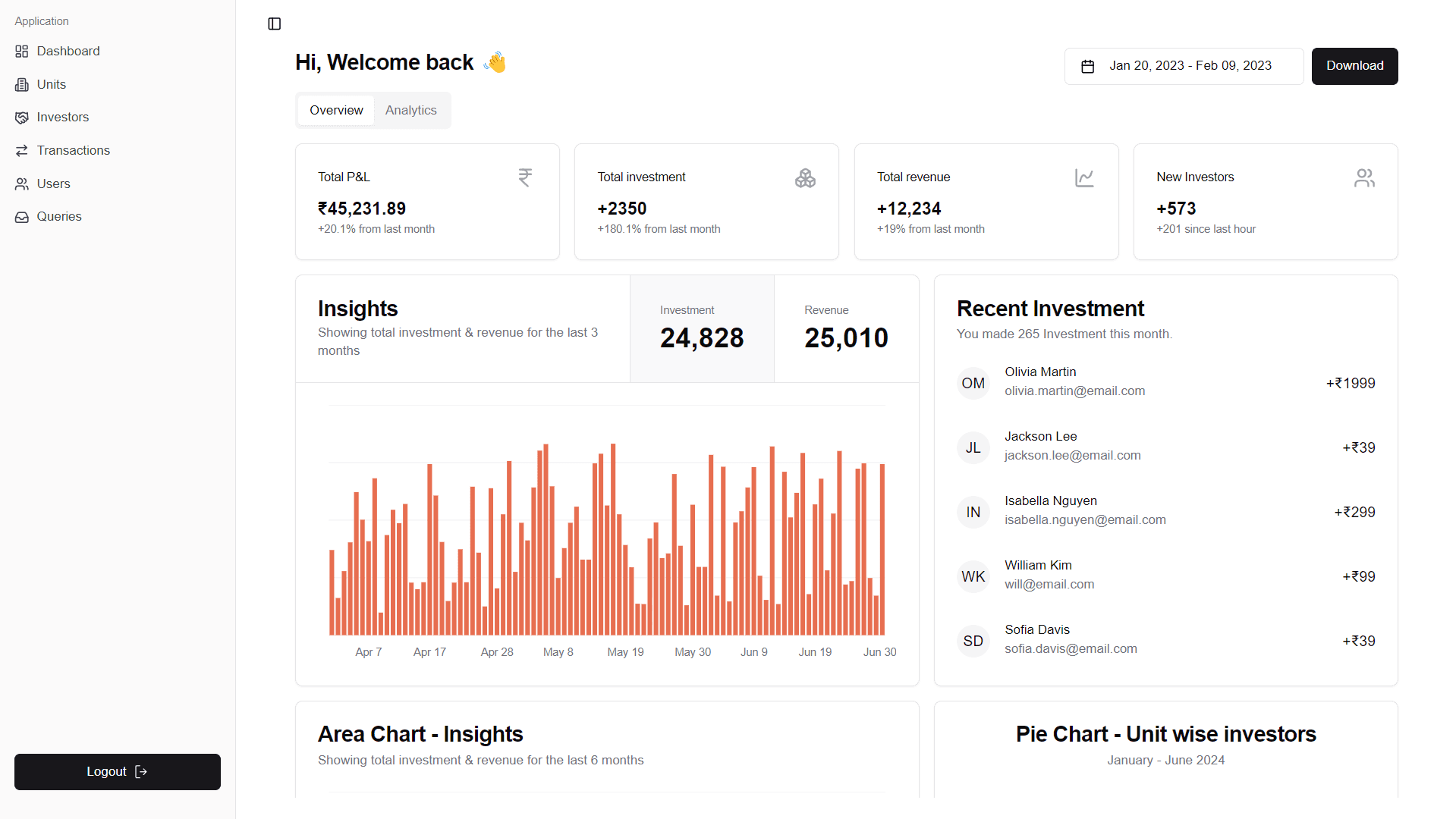The height and width of the screenshot is (819, 1456).
Task: Click the Users people icon
Action: 22,184
